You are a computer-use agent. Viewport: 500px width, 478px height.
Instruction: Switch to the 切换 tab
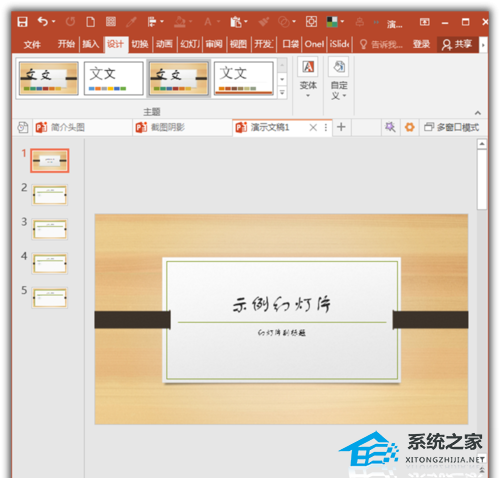point(140,44)
